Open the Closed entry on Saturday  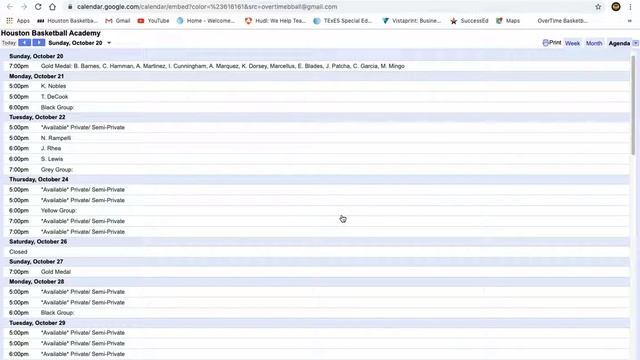click(18, 252)
